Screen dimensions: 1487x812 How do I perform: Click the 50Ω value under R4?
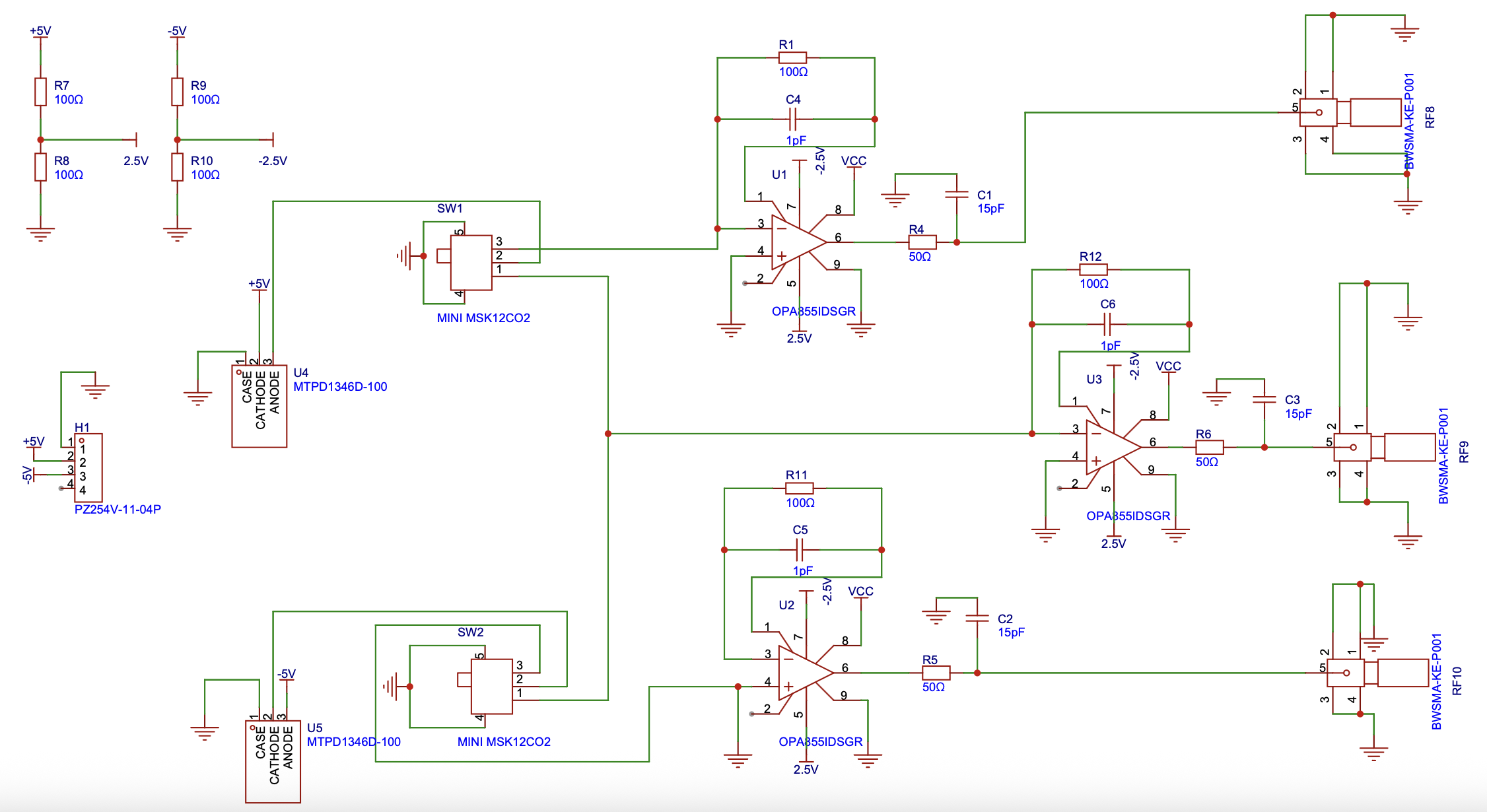point(920,256)
